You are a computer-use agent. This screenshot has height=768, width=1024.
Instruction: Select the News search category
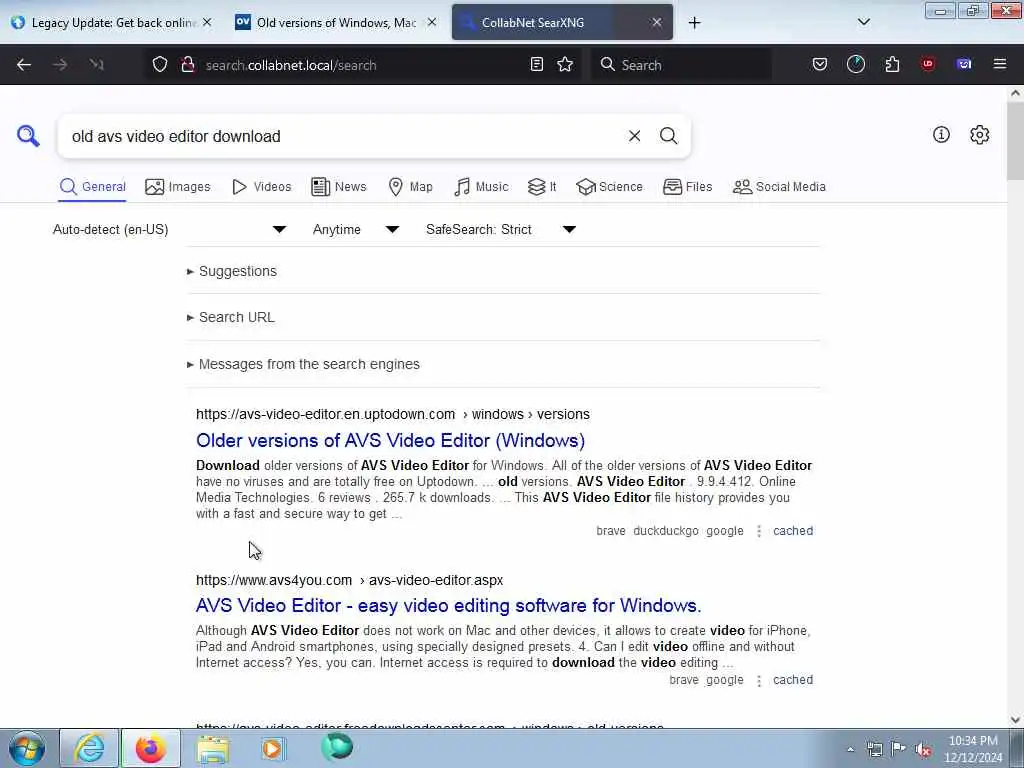(338, 187)
